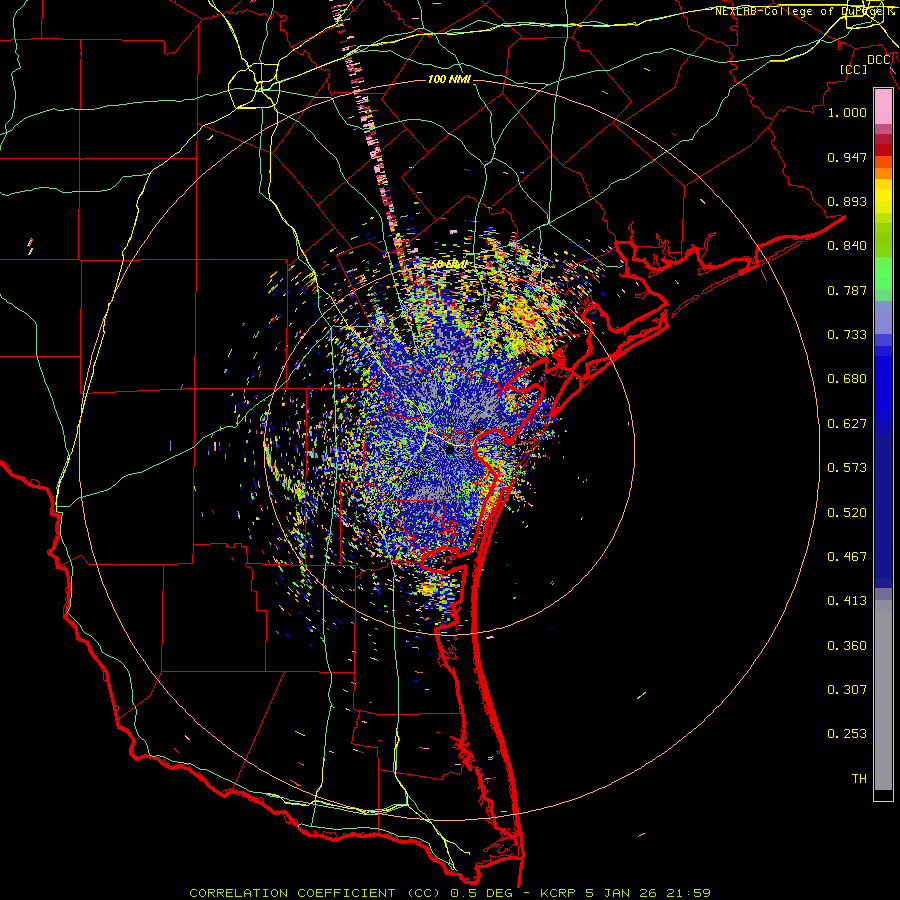Viewport: 900px width, 900px height.
Task: Pick the pink segment of the color bar
Action: click(x=883, y=106)
